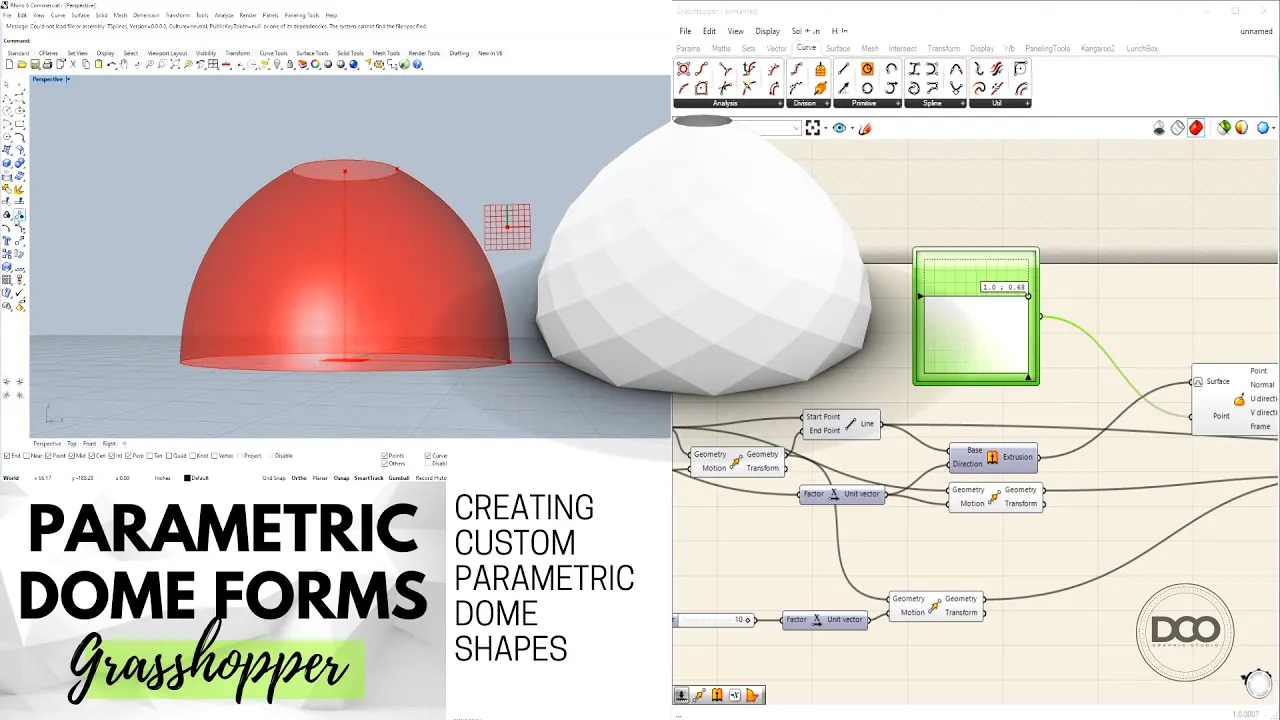Select the first Analysis panel component icon
This screenshot has width=1280, height=720.
(x=684, y=69)
